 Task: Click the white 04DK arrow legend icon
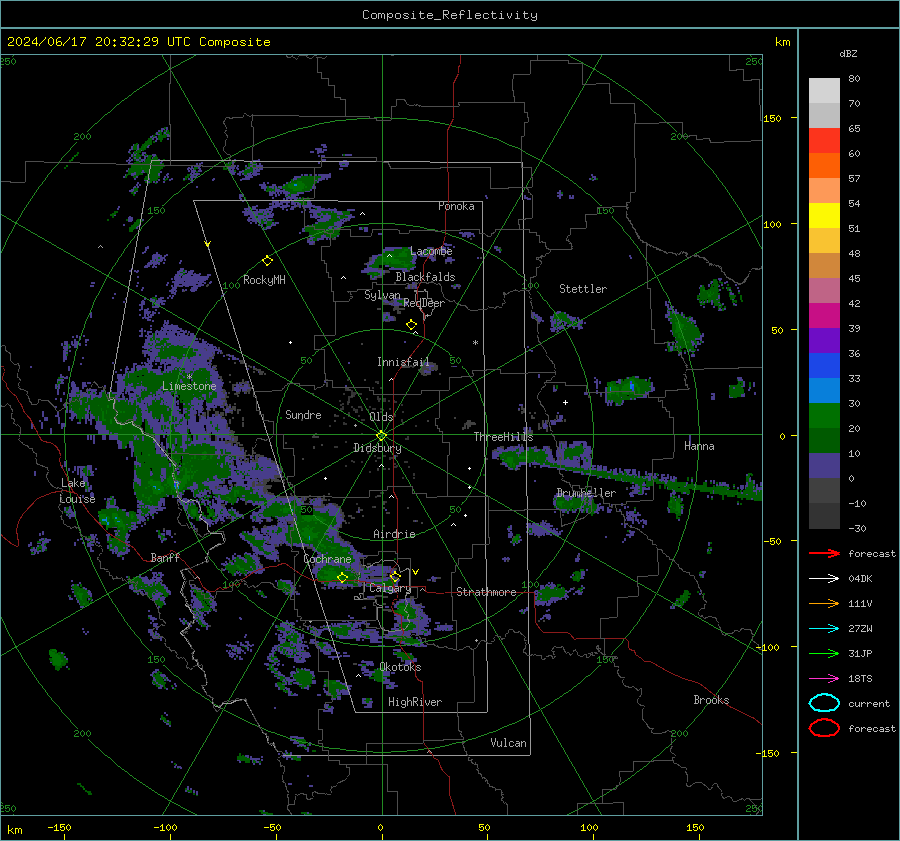click(824, 578)
